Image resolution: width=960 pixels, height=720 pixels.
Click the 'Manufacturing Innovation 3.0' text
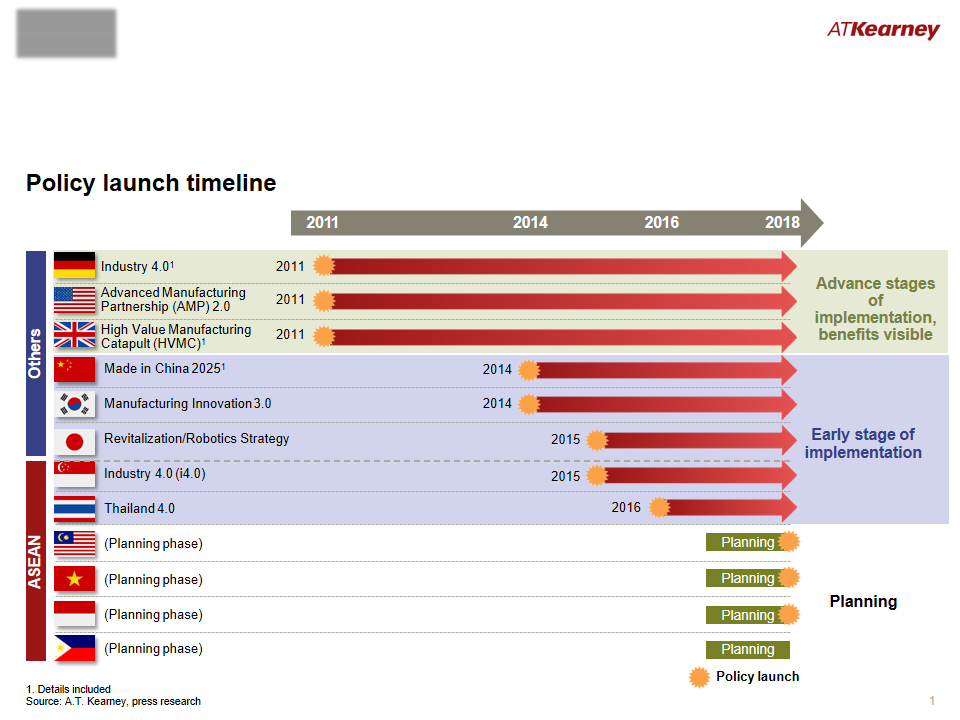pyautogui.click(x=187, y=403)
